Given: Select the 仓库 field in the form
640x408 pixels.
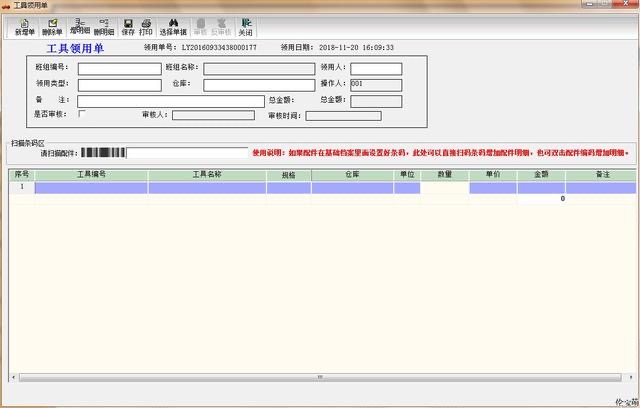Looking at the screenshot, I should click(x=258, y=84).
